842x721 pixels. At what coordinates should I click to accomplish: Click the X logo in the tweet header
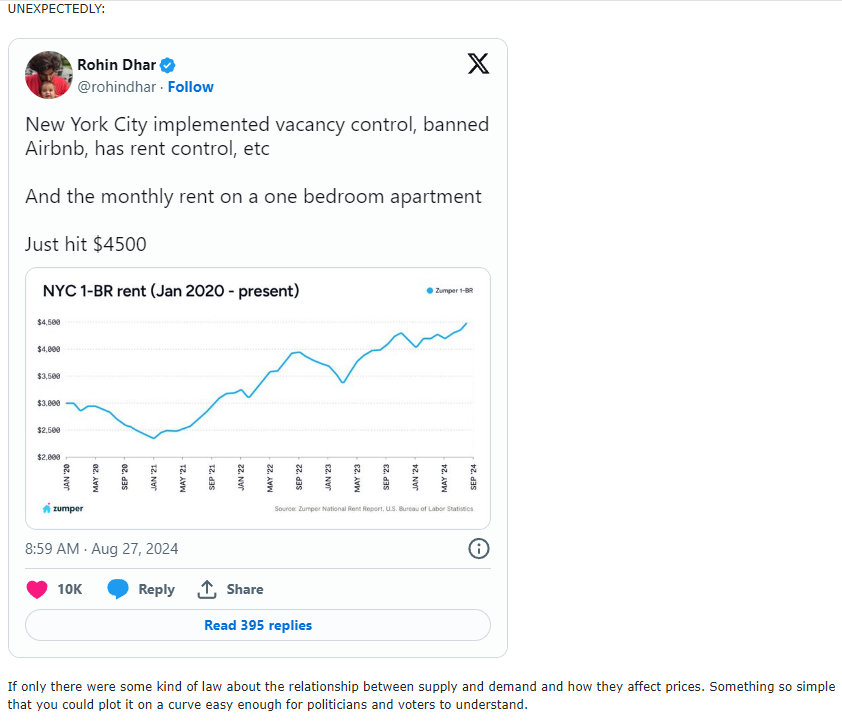[x=479, y=64]
